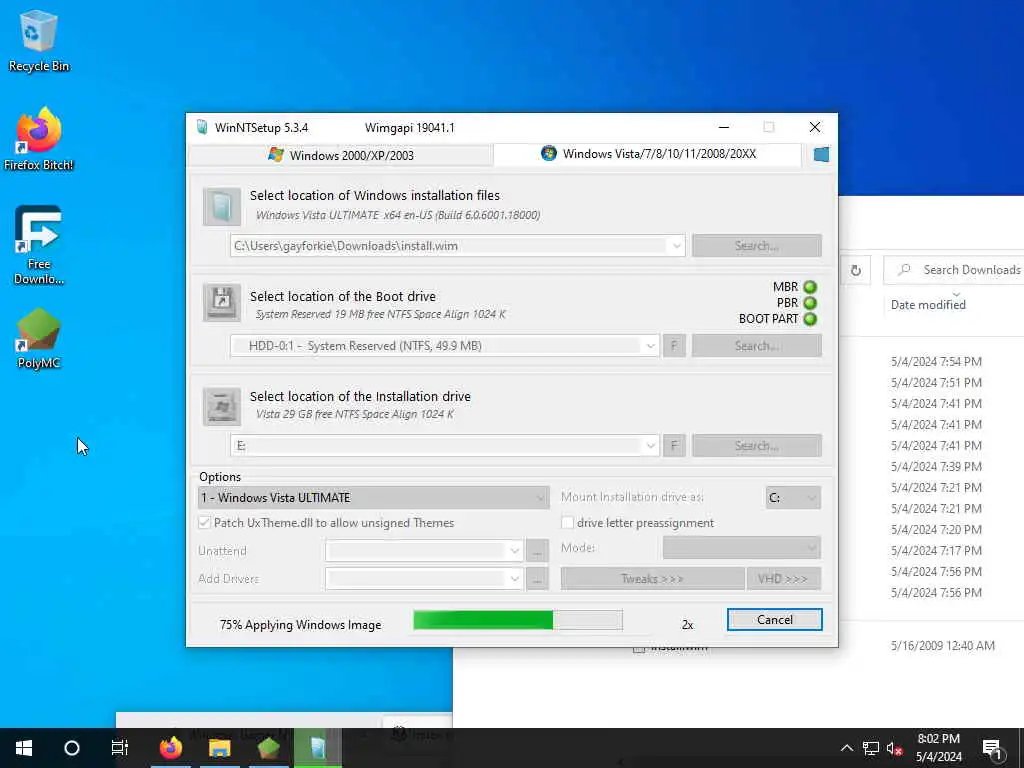
Task: Launch the PolyMC desktop shortcut
Action: [x=39, y=338]
